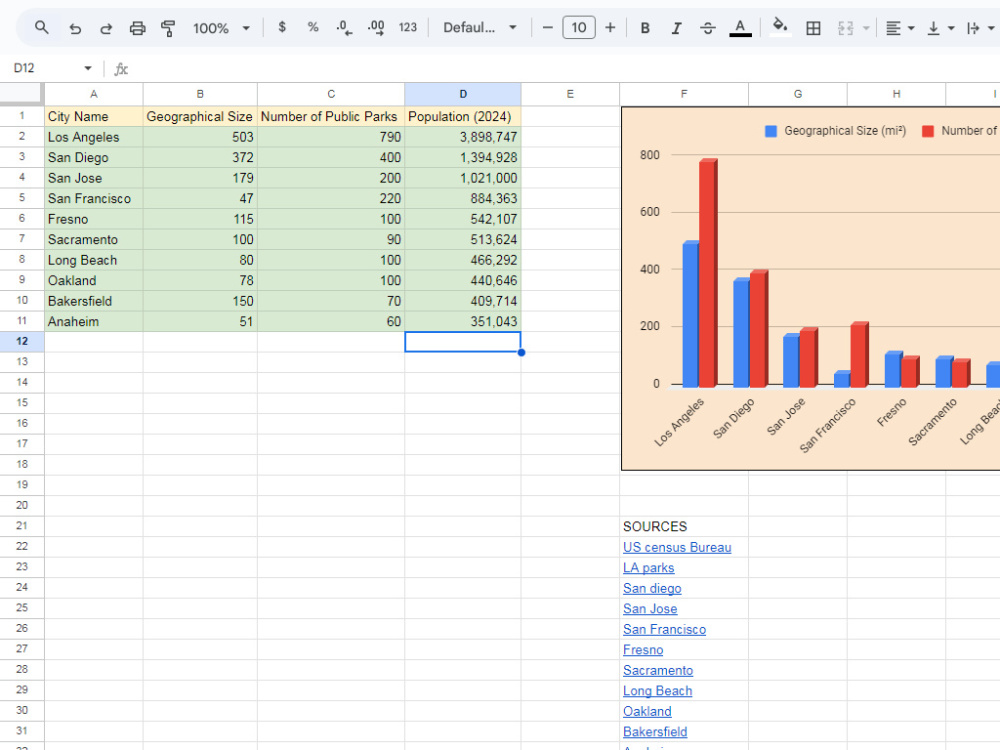Select row 12 header

(x=22, y=341)
